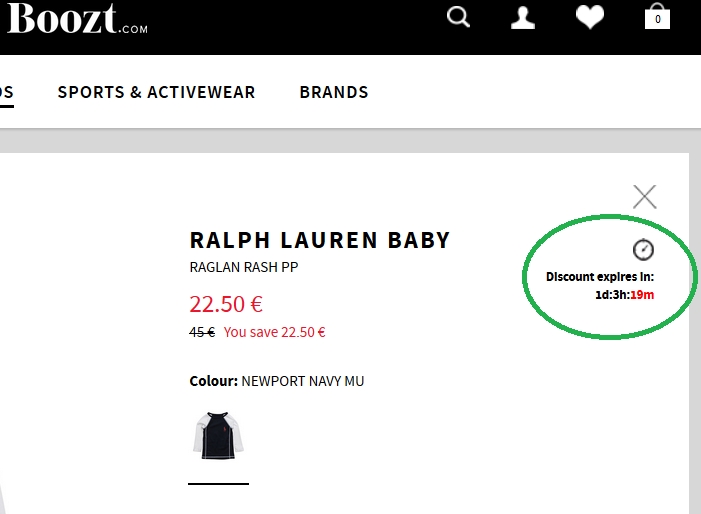Open the Ralph Lauren Baby brand heading
Image resolution: width=701 pixels, height=514 pixels.
point(320,240)
